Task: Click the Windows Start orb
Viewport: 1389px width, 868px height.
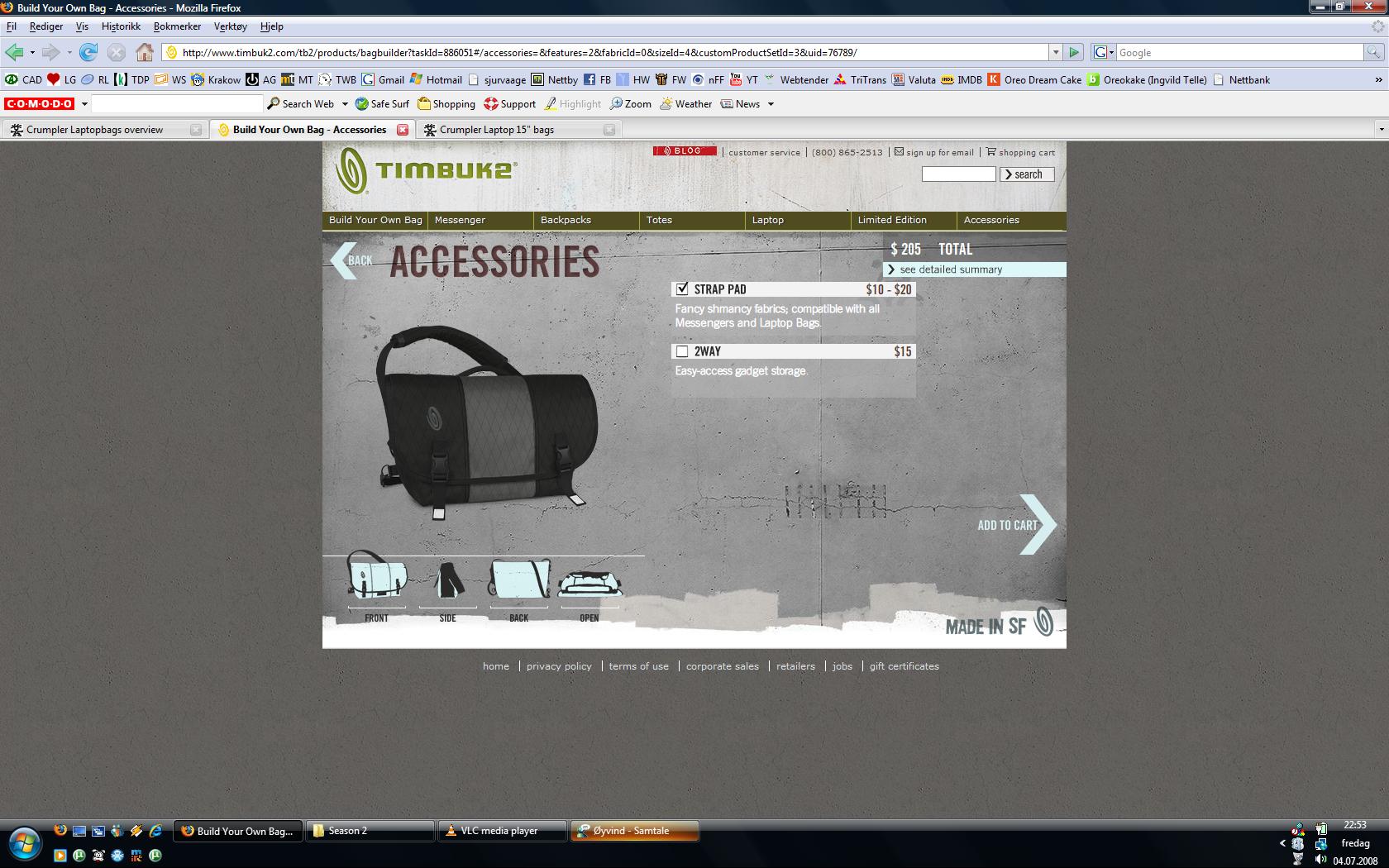Action: tap(26, 843)
